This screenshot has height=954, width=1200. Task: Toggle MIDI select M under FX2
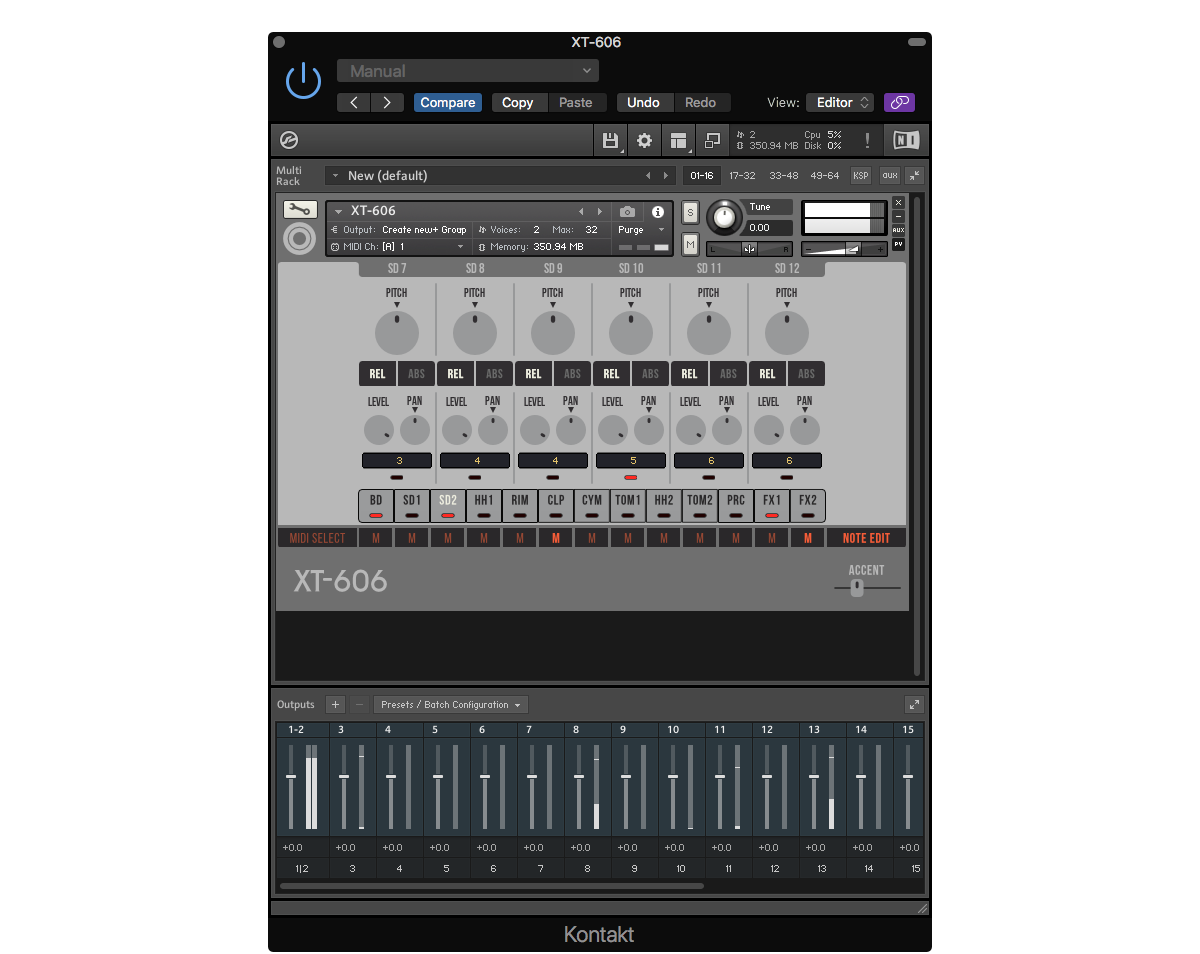click(808, 538)
